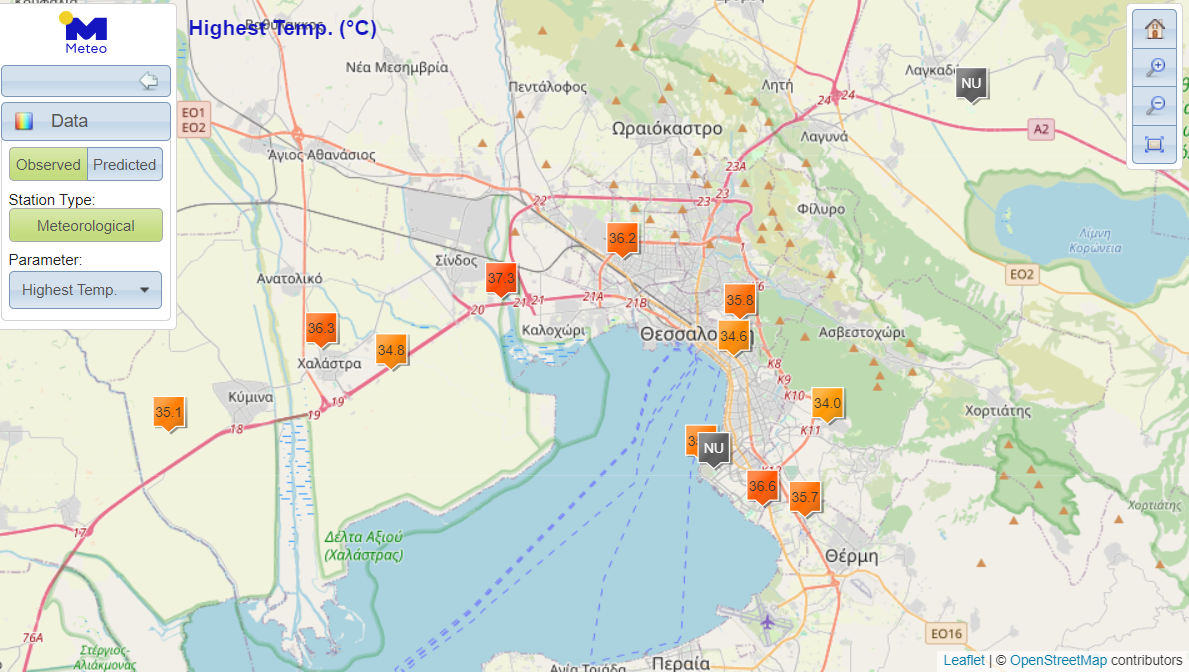Click the Φίλυρο label on map
The width and height of the screenshot is (1189, 672).
[820, 209]
